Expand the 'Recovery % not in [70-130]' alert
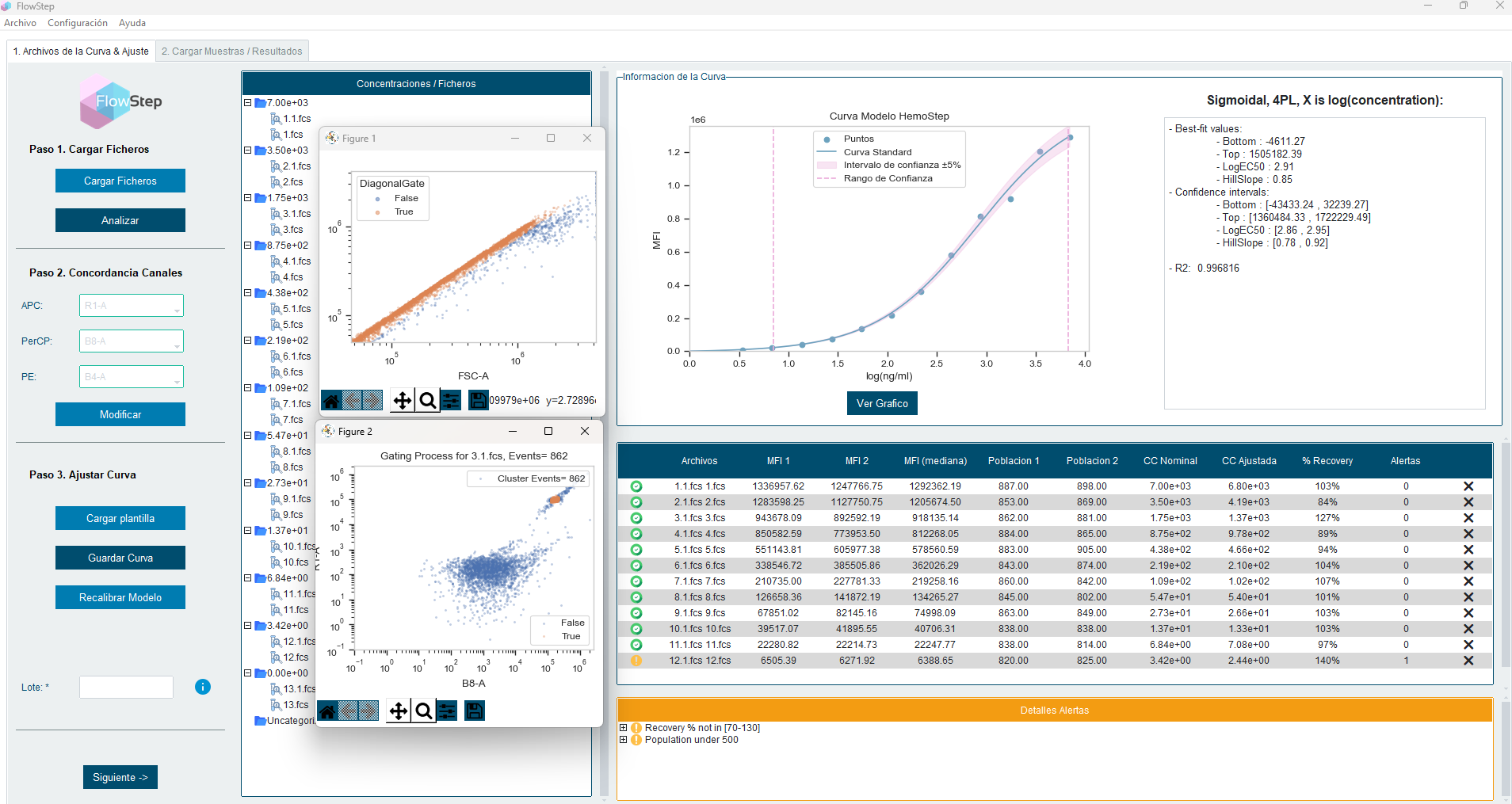The image size is (1512, 804). [624, 728]
